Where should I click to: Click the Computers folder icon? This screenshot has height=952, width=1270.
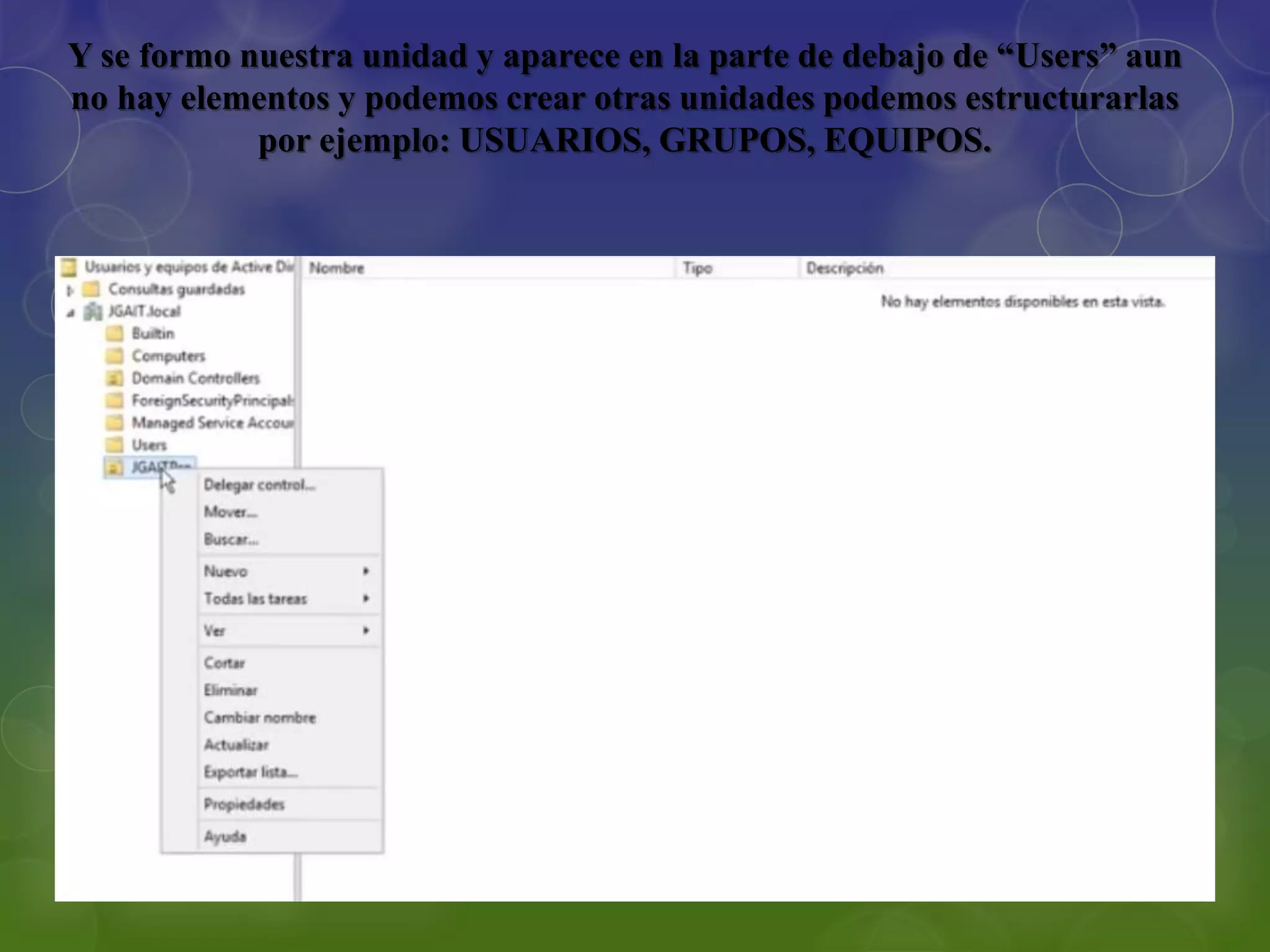click(x=114, y=356)
